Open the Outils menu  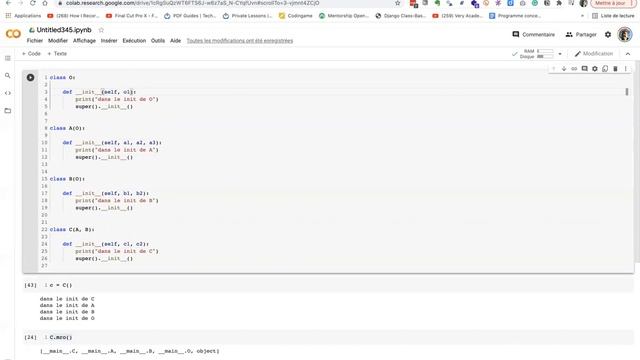click(158, 41)
